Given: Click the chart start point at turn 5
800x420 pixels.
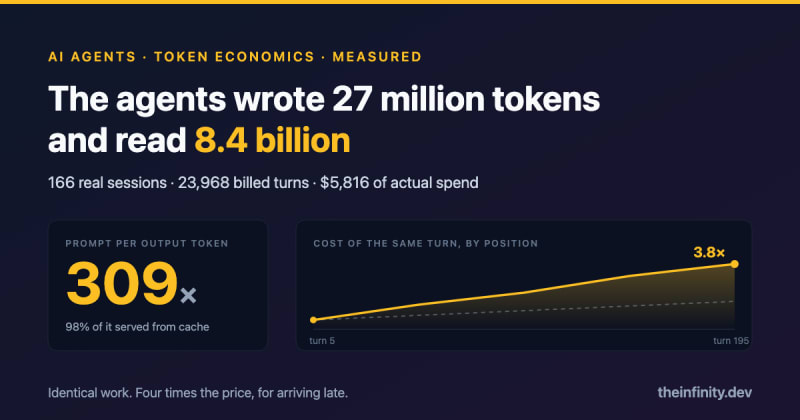Looking at the screenshot, I should click(313, 320).
